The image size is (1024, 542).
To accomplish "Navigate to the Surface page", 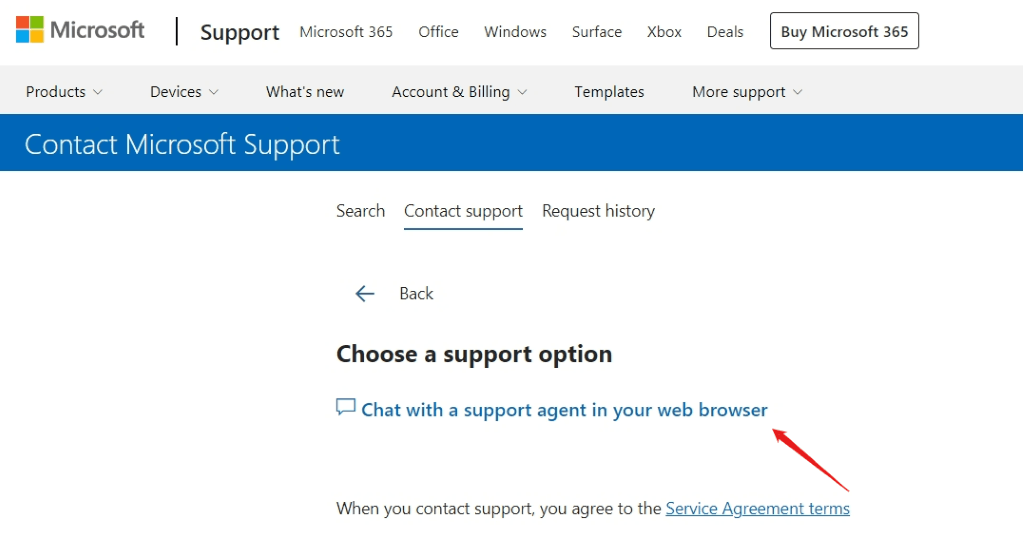I will click(x=597, y=31).
